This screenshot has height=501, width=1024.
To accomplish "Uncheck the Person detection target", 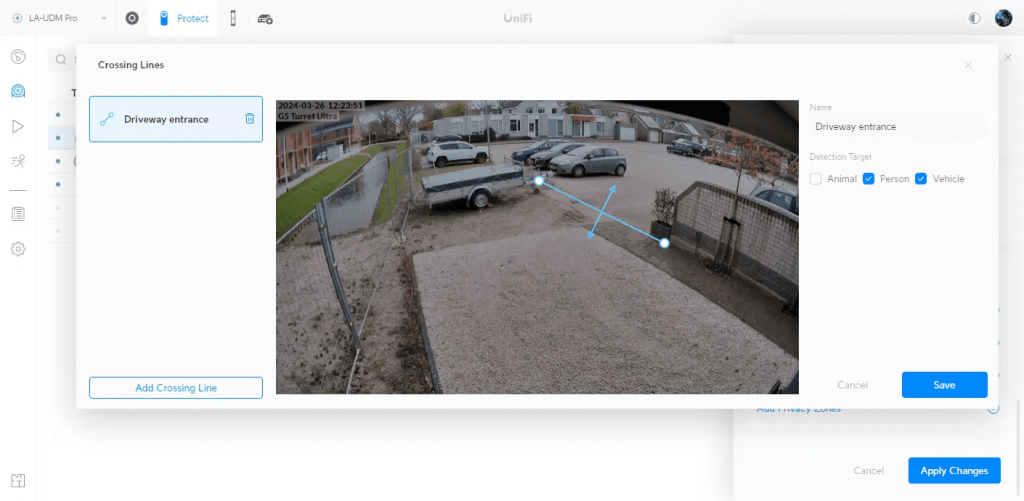I will pyautogui.click(x=869, y=179).
